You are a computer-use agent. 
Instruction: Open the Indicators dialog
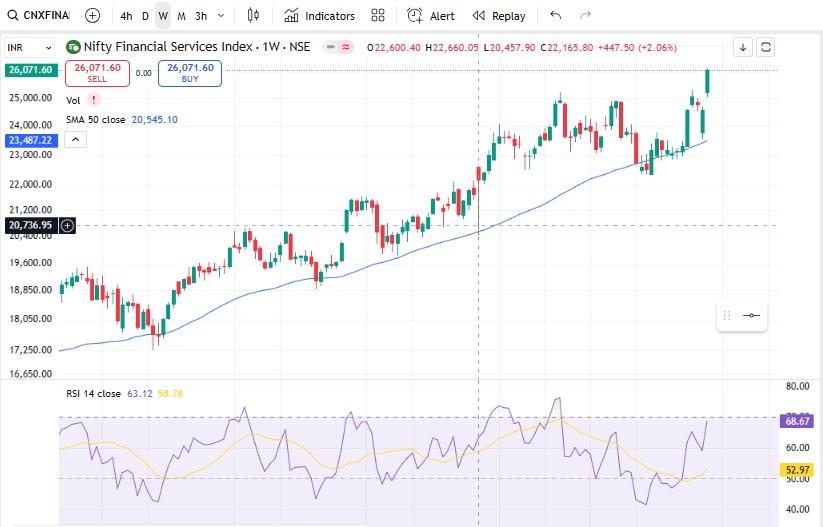[319, 16]
